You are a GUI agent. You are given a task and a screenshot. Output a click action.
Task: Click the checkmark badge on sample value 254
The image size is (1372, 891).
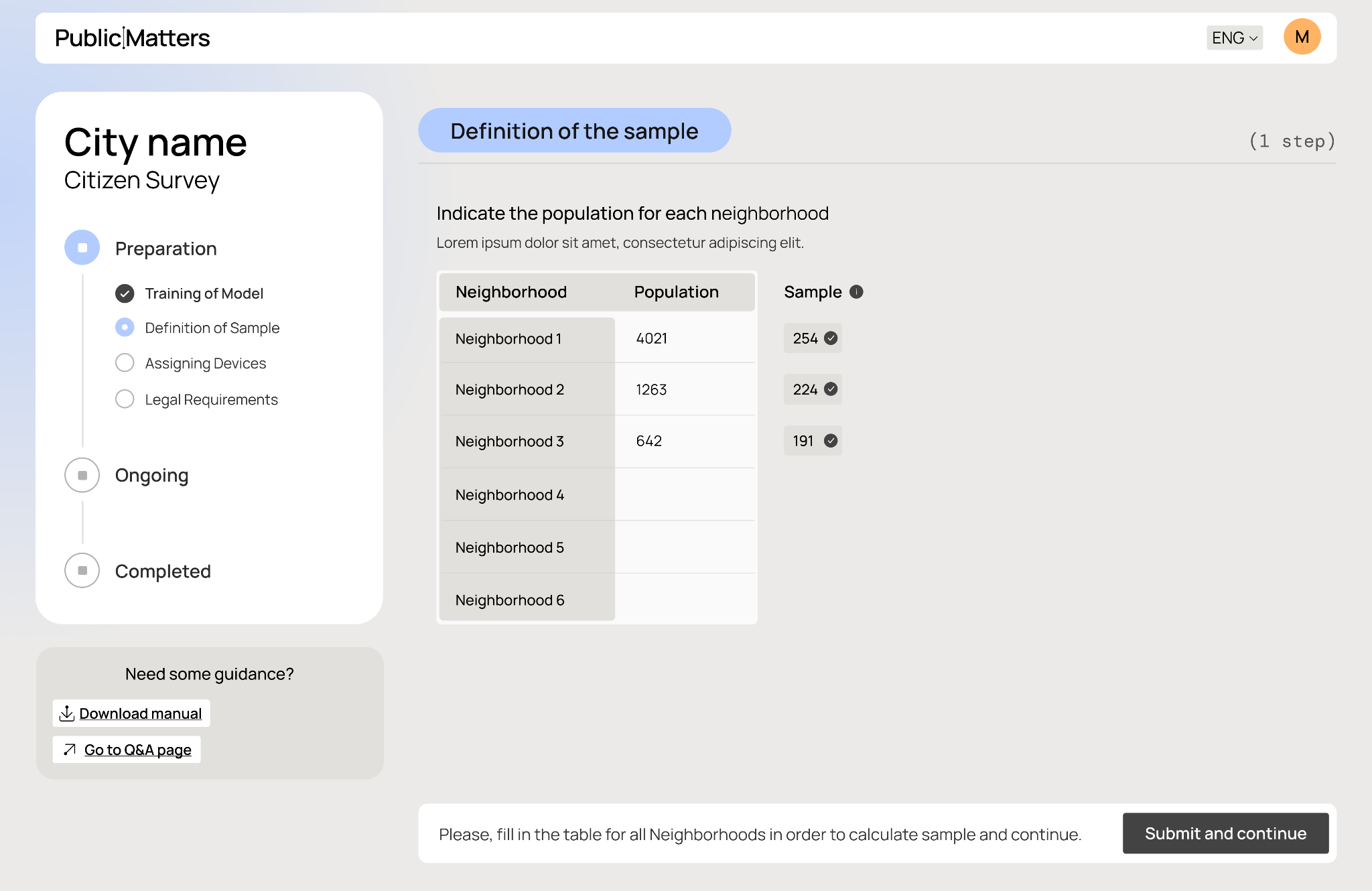click(831, 338)
